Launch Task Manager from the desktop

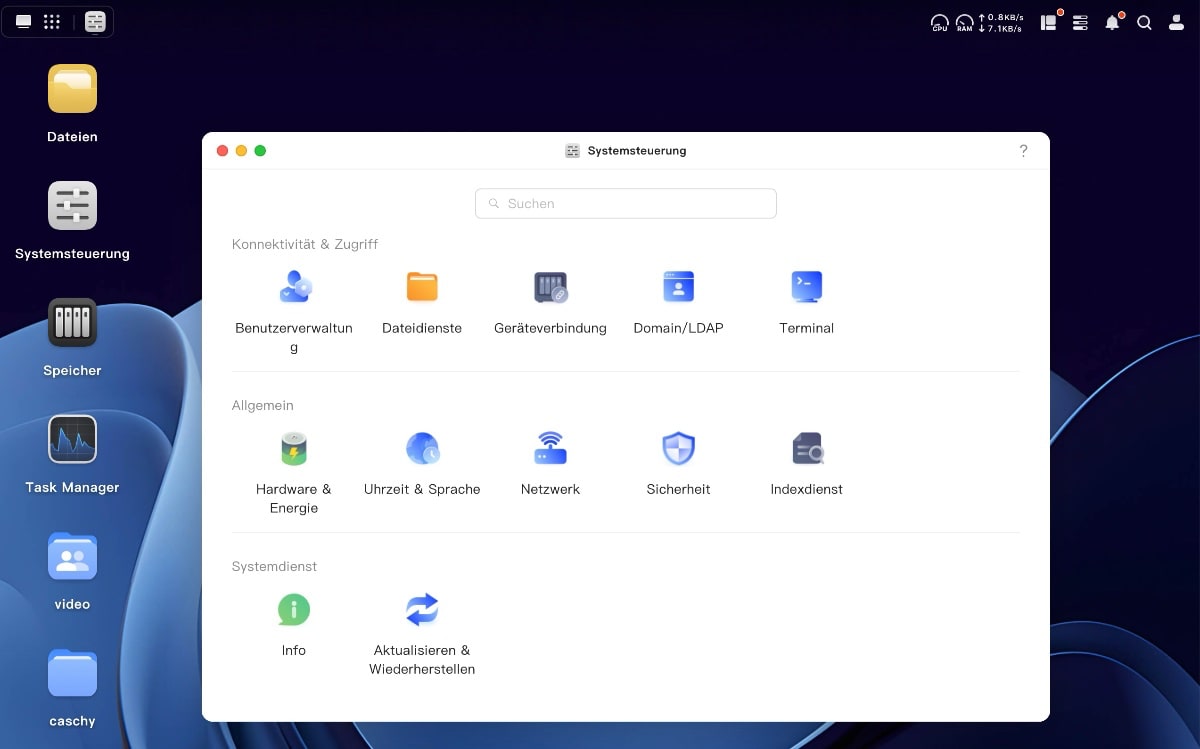pyautogui.click(x=71, y=439)
